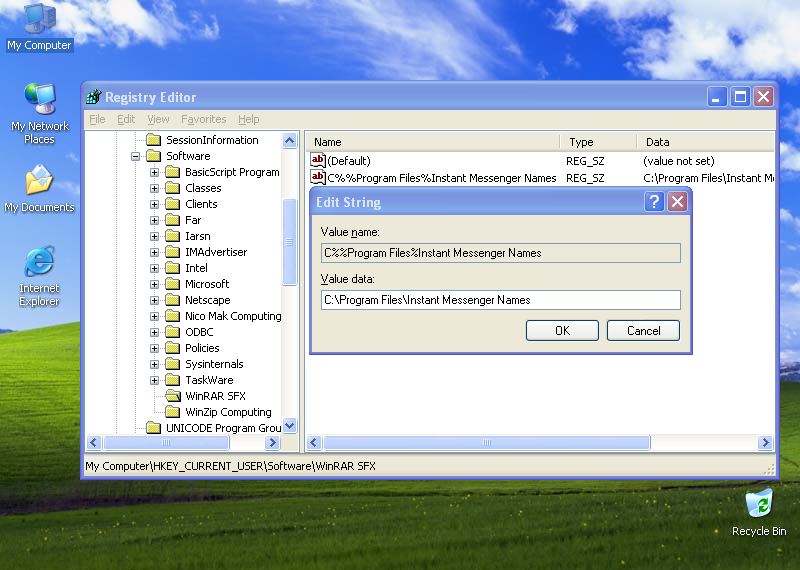The width and height of the screenshot is (800, 570).
Task: Click values pane scroll right arrow
Action: tap(765, 442)
